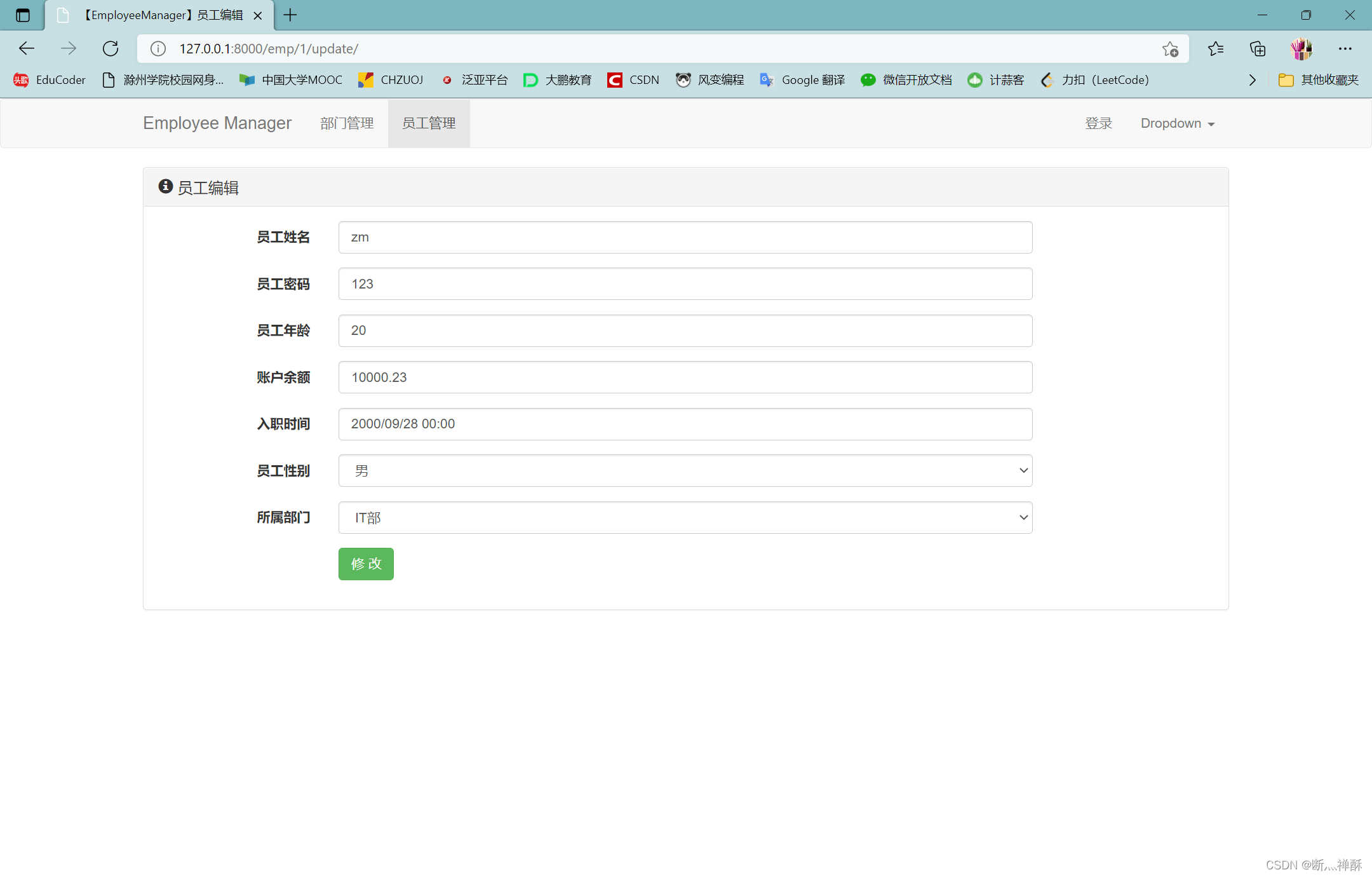Image resolution: width=1372 pixels, height=877 pixels.
Task: Click the back navigation arrow
Action: click(x=27, y=48)
